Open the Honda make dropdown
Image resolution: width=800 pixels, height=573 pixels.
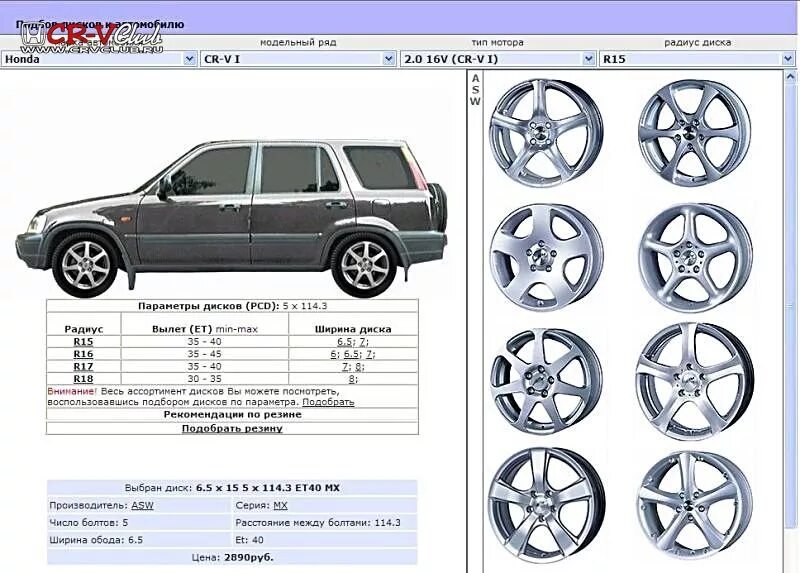coord(99,59)
